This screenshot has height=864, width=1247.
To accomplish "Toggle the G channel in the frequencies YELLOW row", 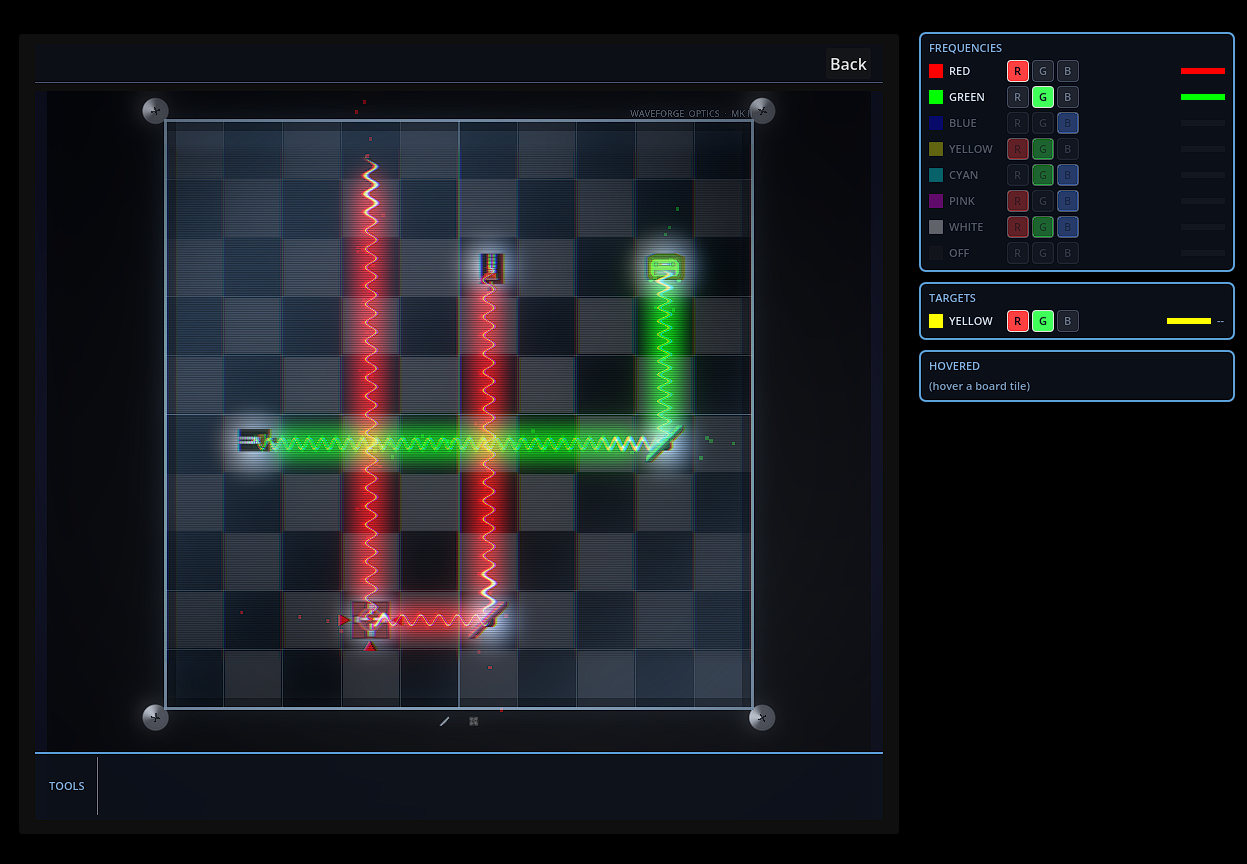I will 1043,149.
